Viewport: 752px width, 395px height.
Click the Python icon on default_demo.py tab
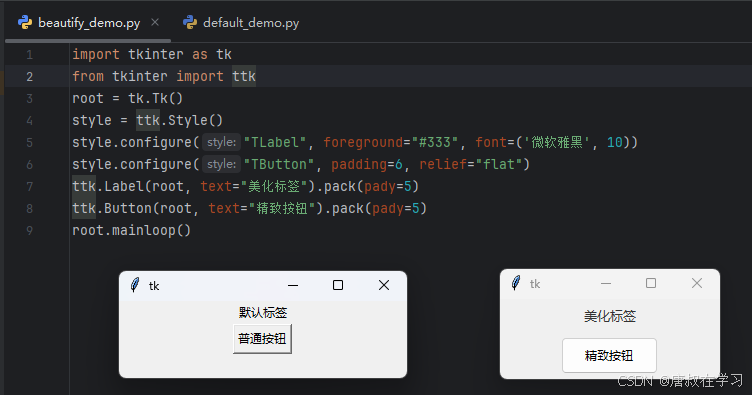[x=190, y=23]
